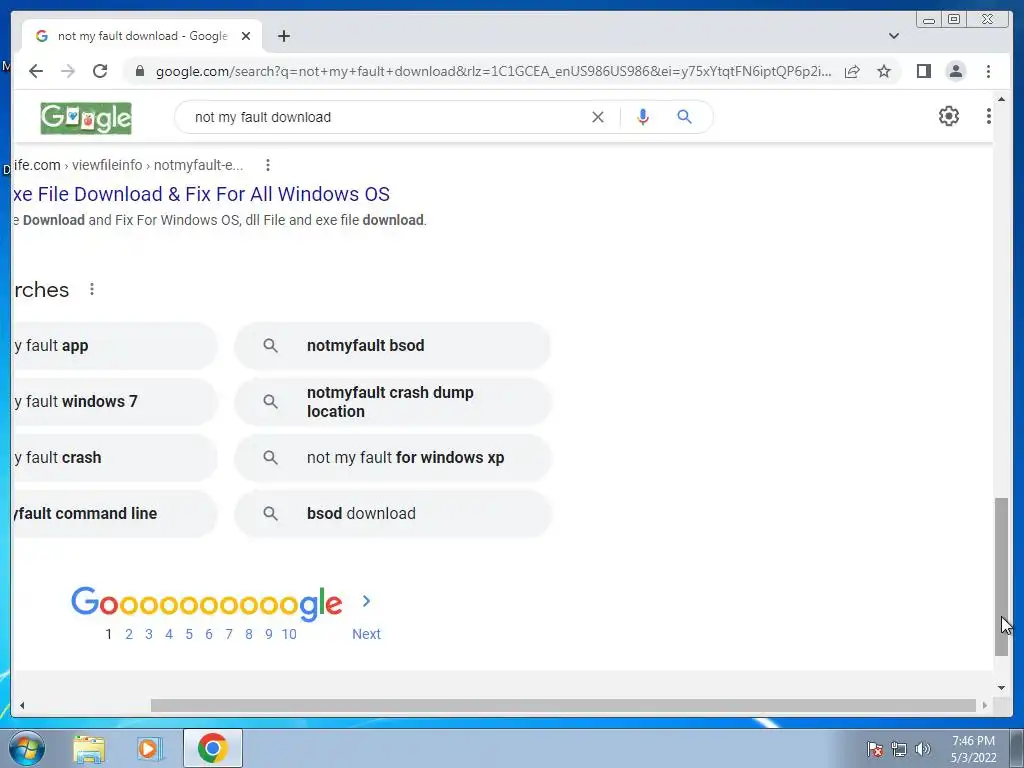Search related 'fault app' suggestion

pyautogui.click(x=114, y=345)
